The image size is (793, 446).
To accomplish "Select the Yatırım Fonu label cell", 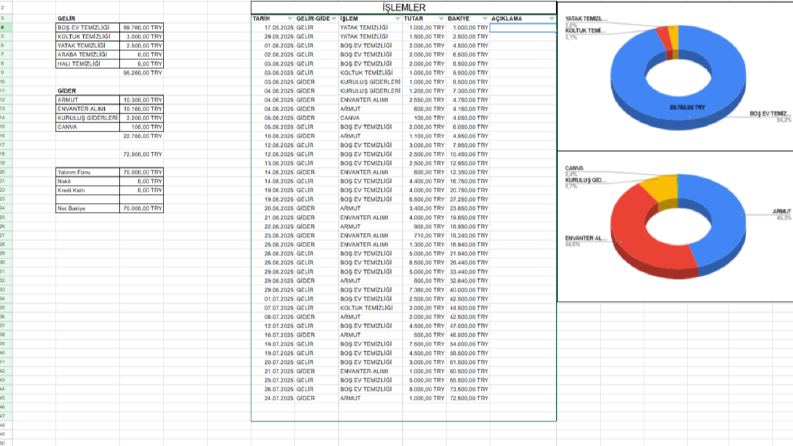I will (x=87, y=172).
